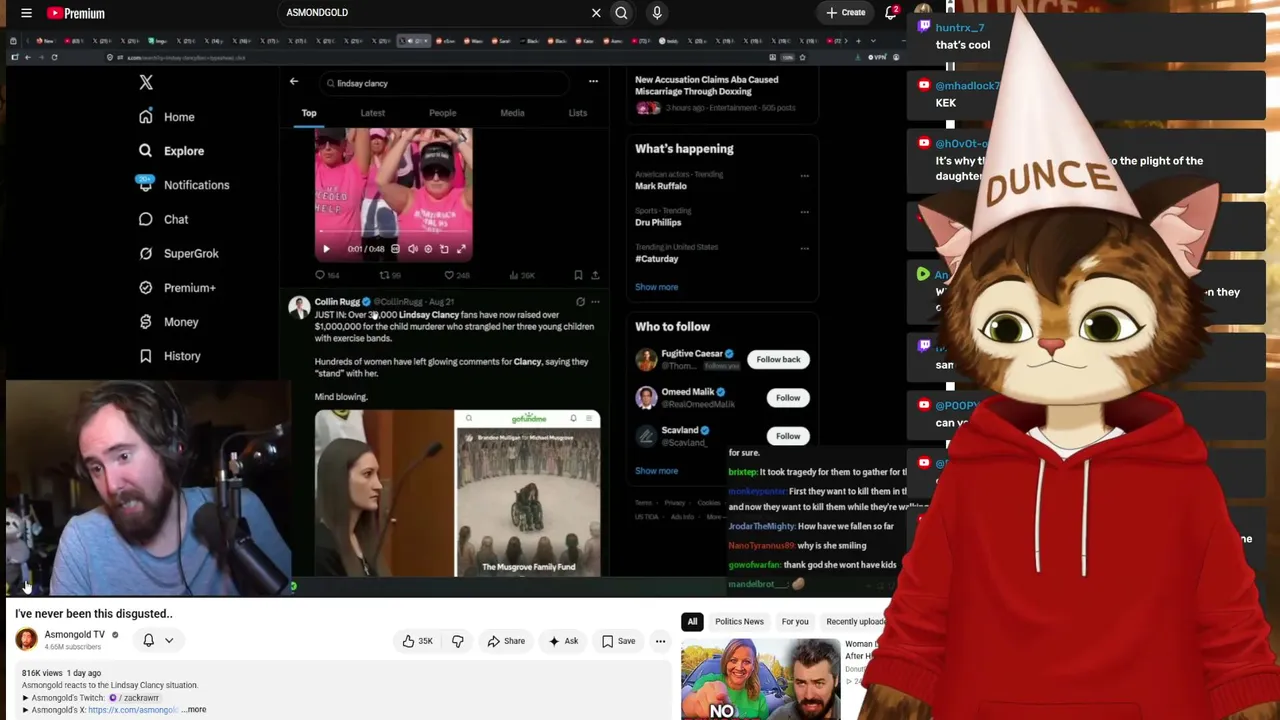
Task: Open the Asmongold TV channel name
Action: pos(74,634)
